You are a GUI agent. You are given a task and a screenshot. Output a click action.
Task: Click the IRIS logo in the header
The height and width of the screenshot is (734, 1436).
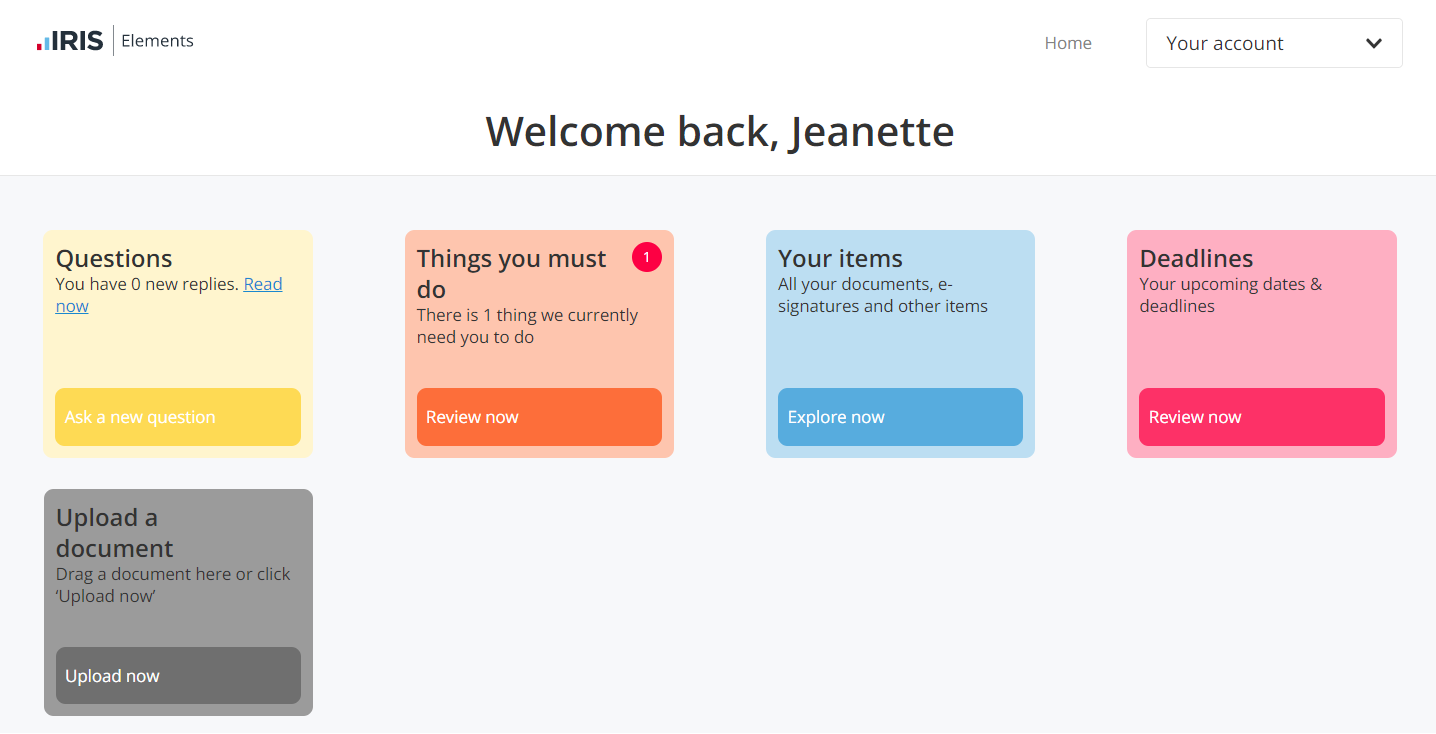[x=70, y=41]
